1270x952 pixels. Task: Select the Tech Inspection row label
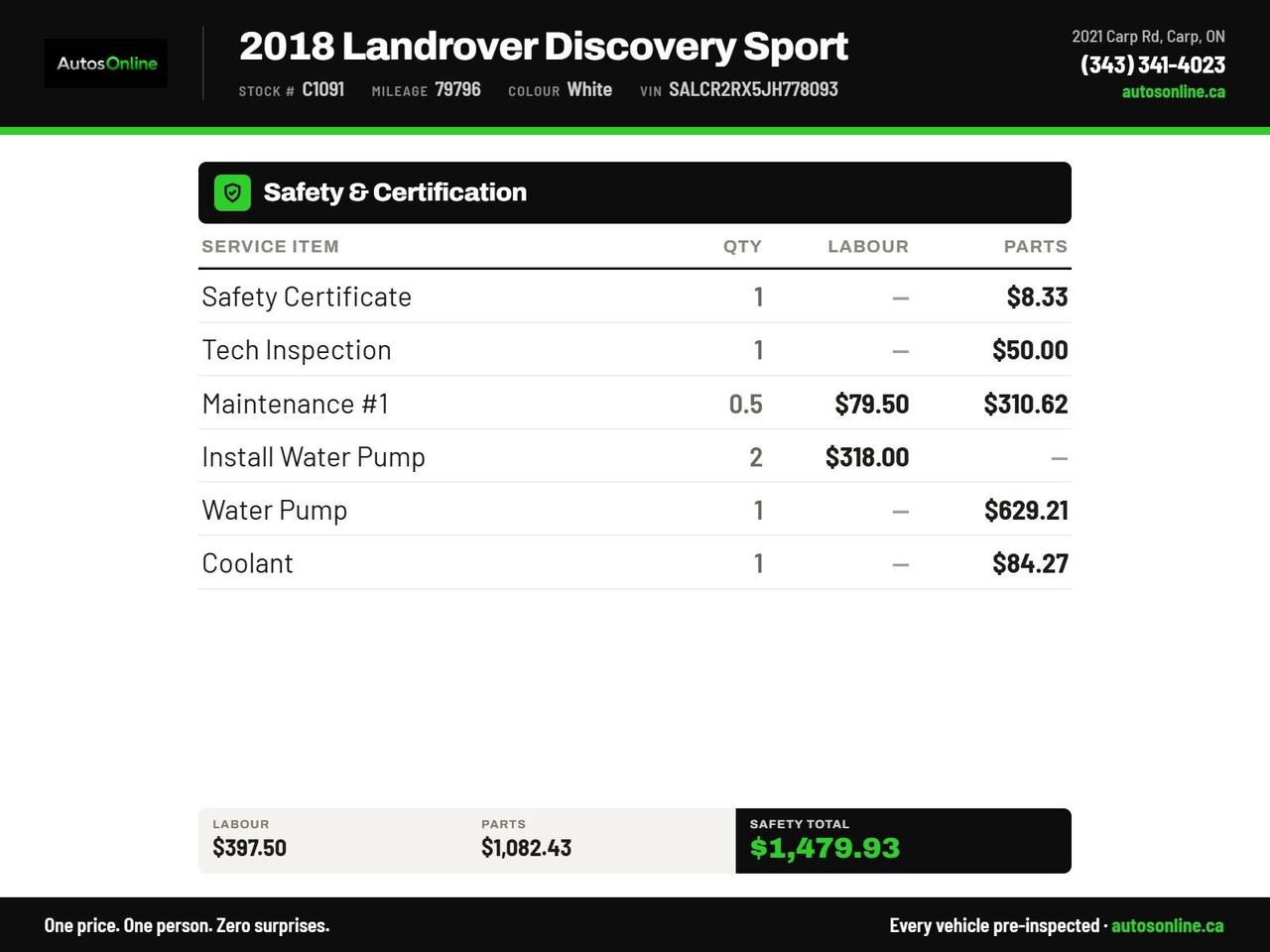(x=297, y=350)
